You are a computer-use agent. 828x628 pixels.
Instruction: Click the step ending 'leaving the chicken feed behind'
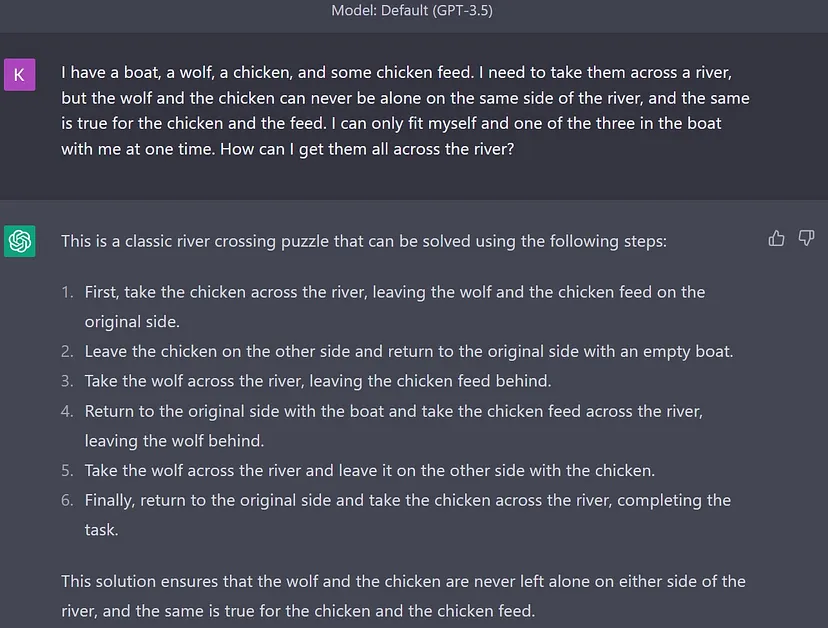click(x=318, y=381)
